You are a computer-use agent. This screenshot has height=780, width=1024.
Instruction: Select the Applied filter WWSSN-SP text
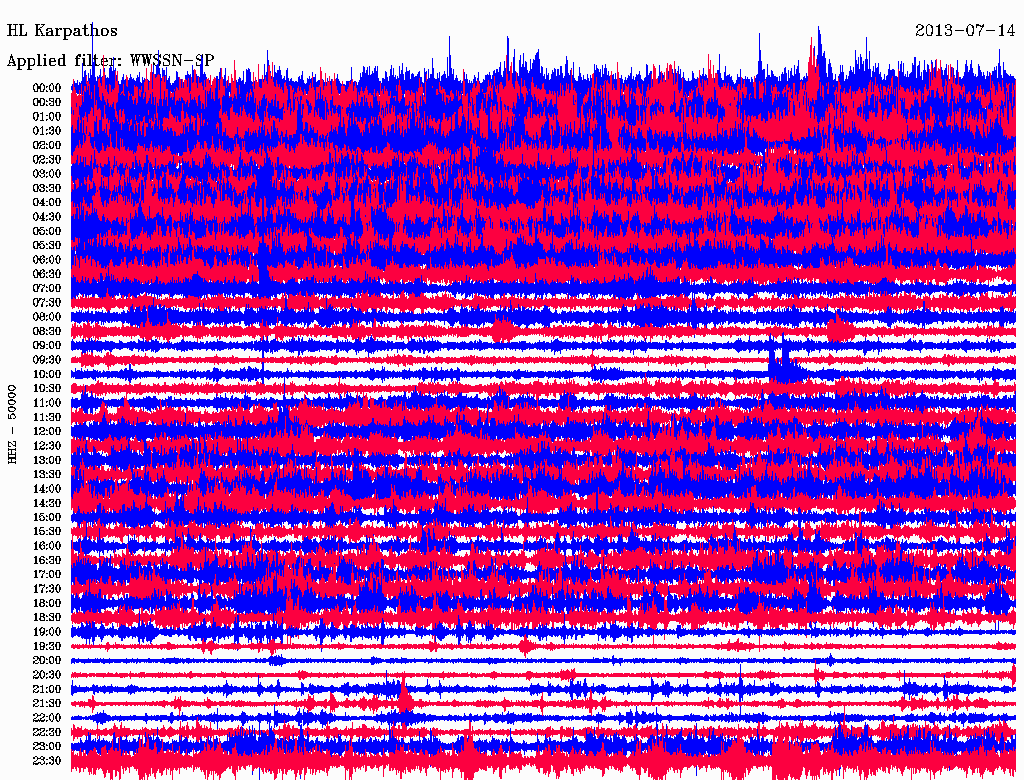110,61
